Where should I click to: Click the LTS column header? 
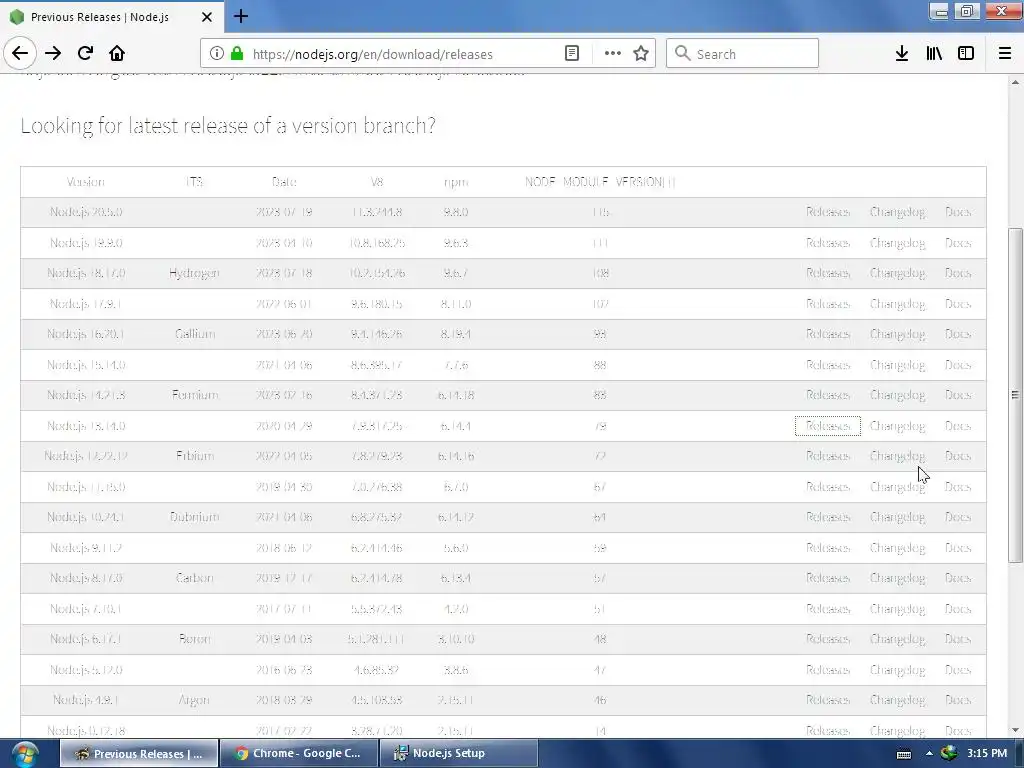coord(195,182)
